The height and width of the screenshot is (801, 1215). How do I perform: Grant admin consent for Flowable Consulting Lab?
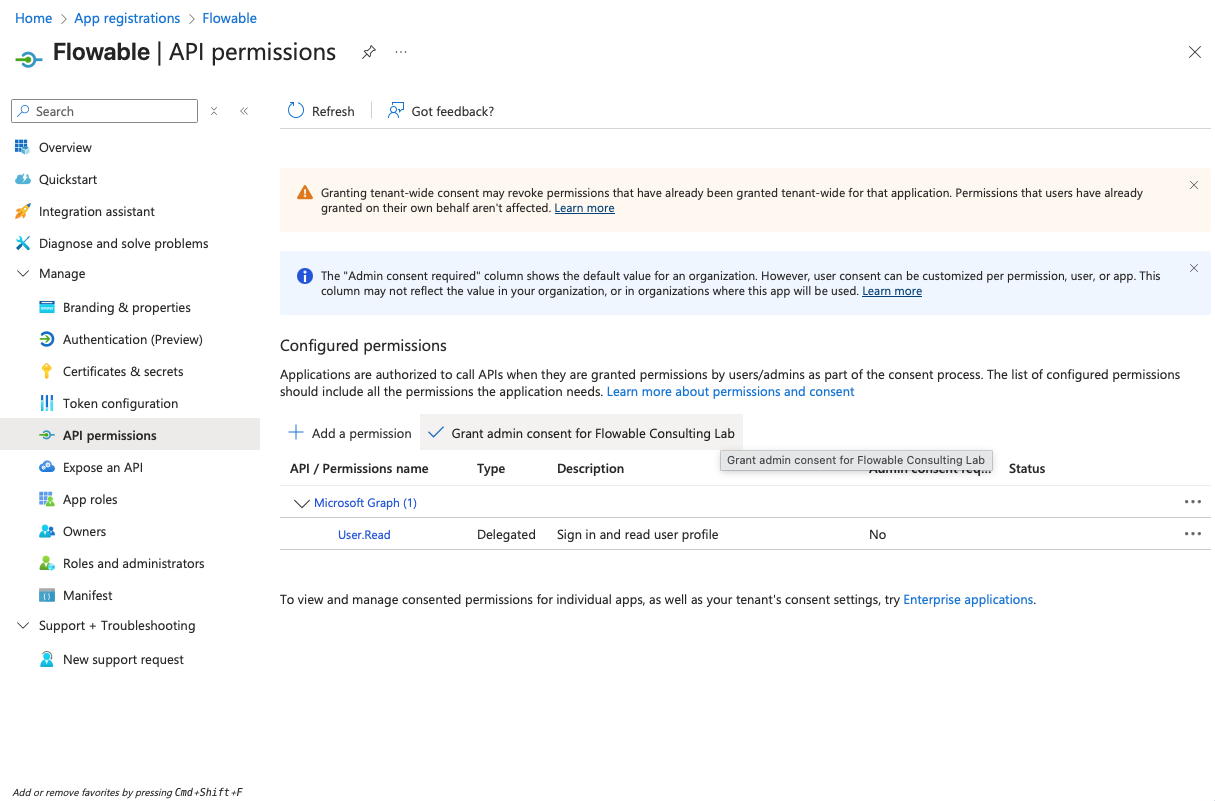coord(582,433)
